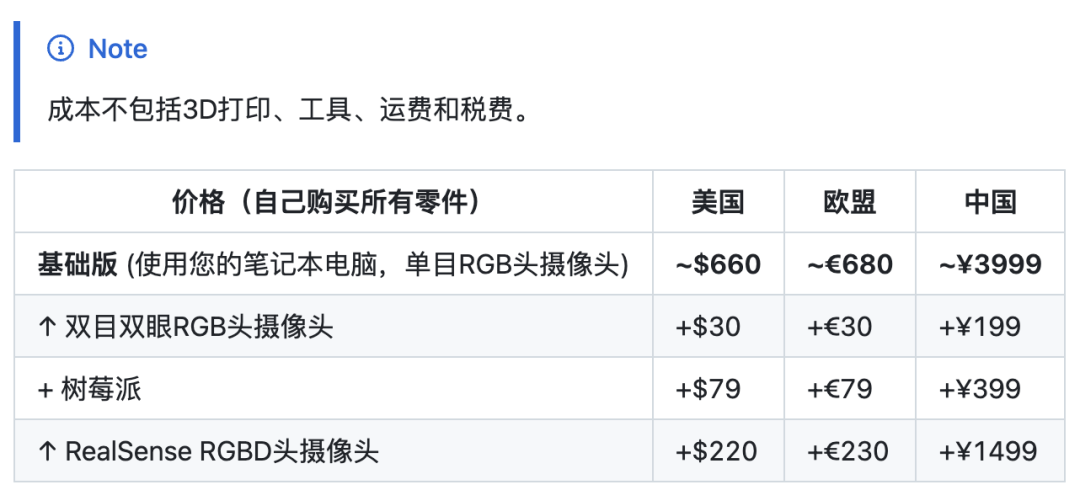Click the +$220 RealSense price cell

pos(717,451)
